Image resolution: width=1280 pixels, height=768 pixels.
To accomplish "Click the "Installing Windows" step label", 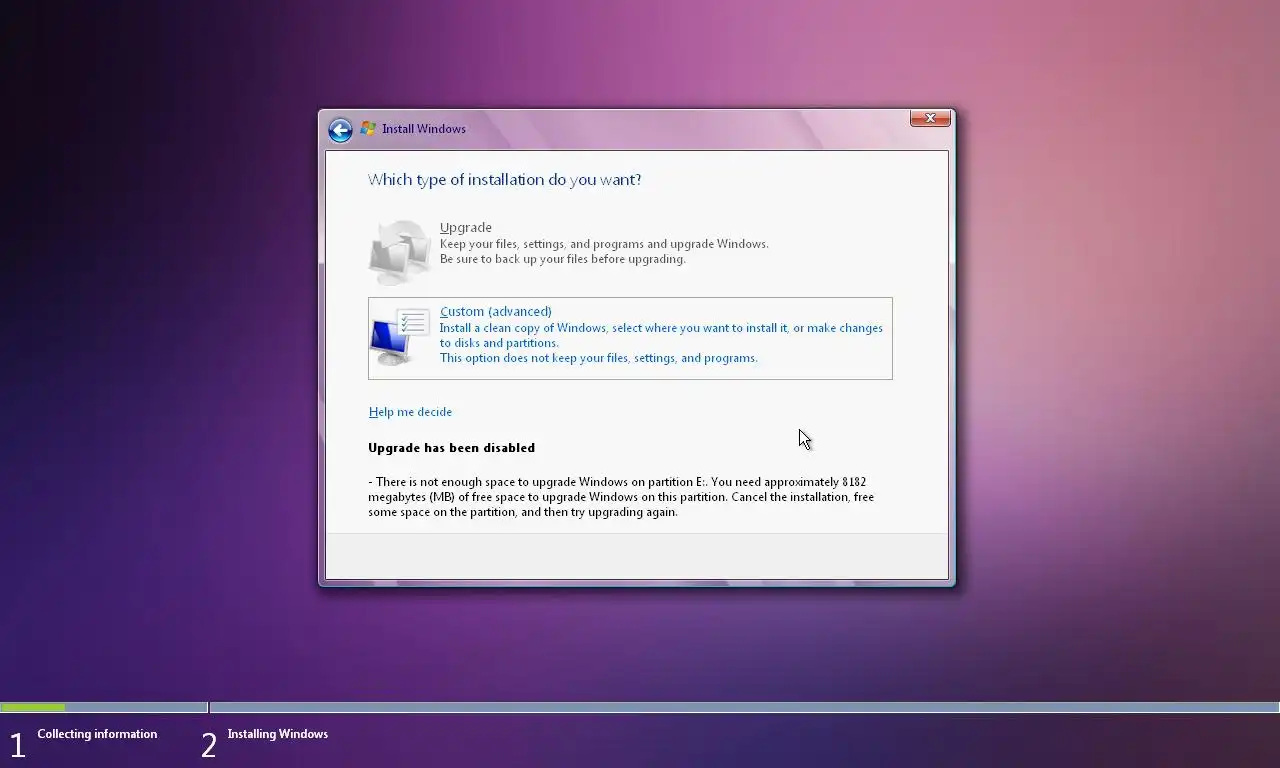I will pos(278,734).
